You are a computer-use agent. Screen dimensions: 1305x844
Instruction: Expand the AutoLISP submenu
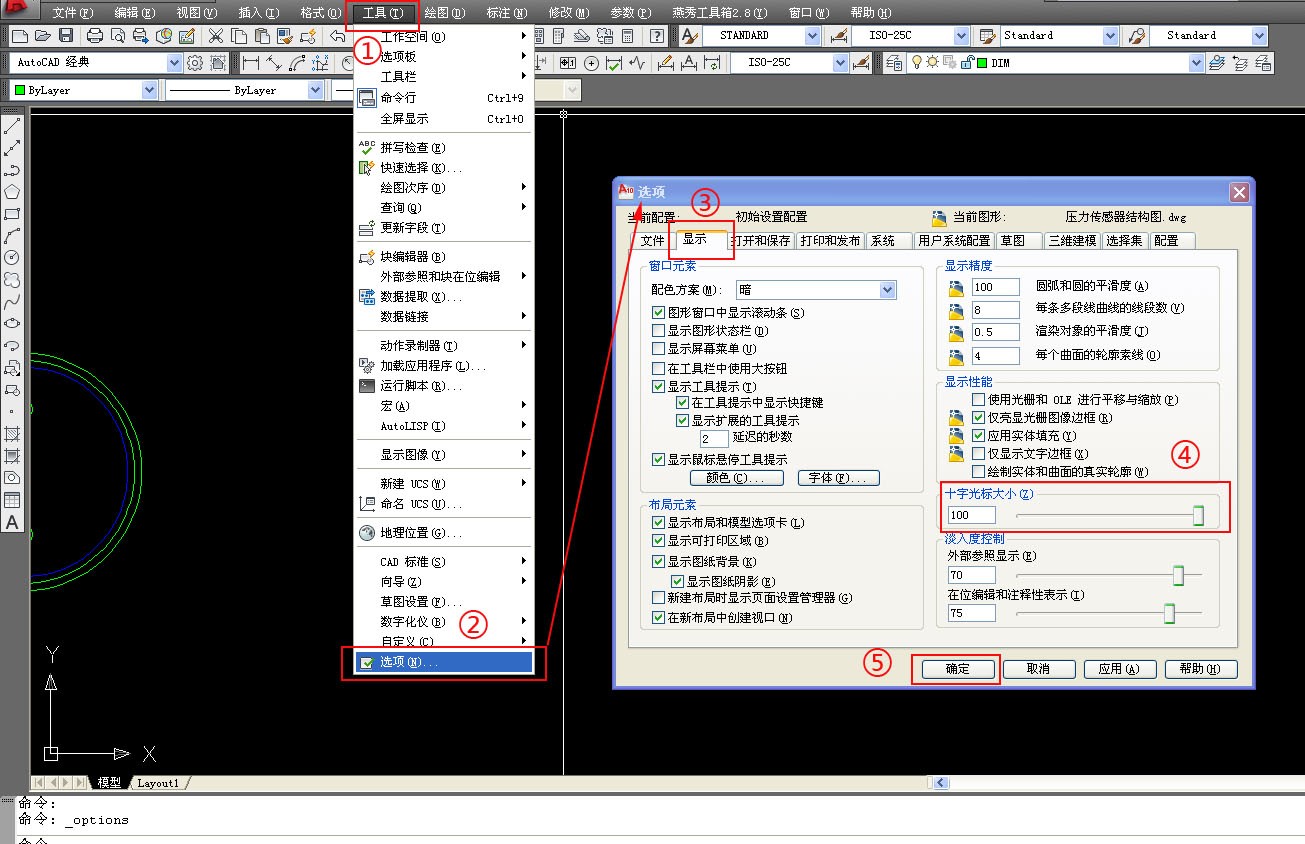[x=445, y=426]
